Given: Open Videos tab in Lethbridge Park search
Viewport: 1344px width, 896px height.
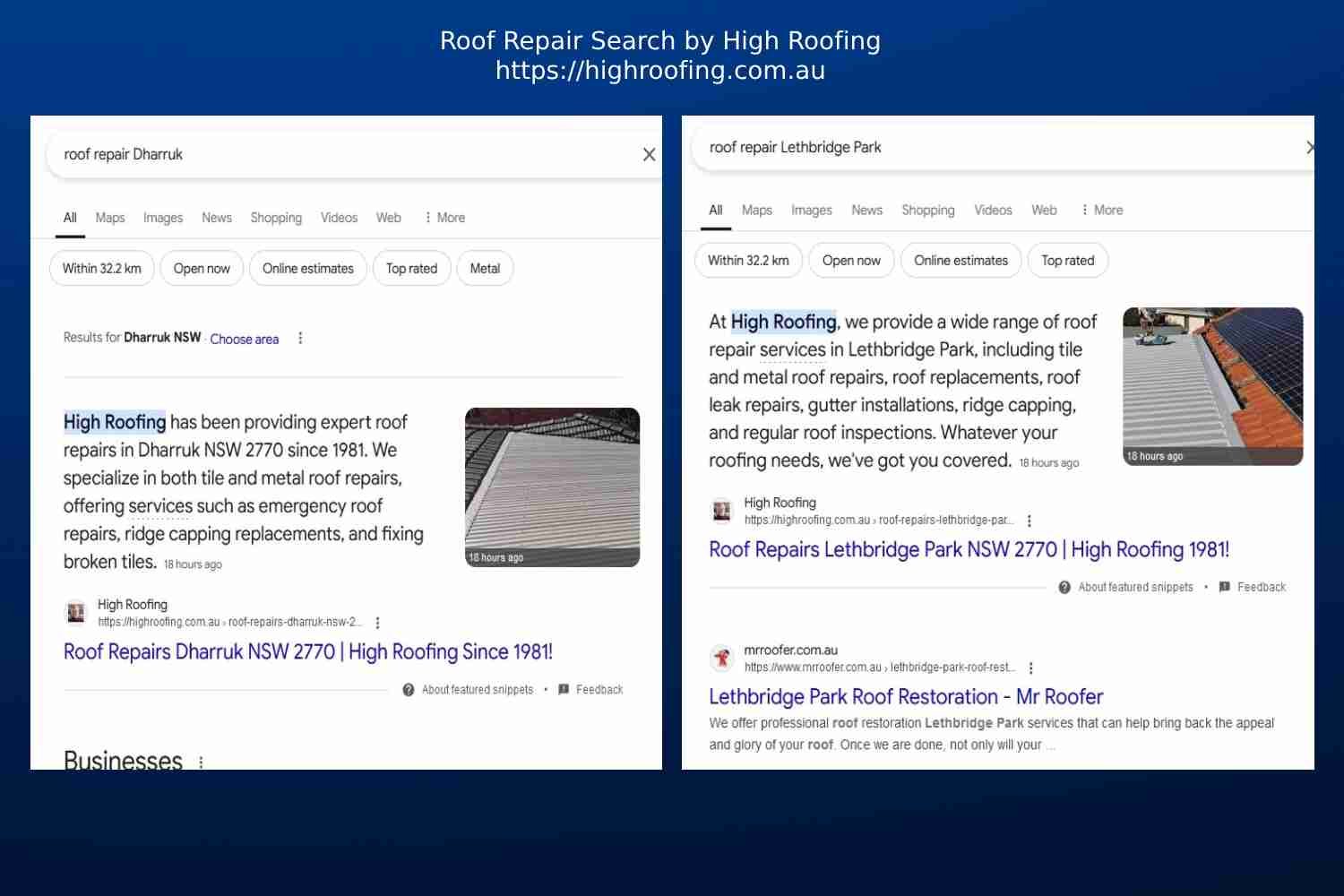Looking at the screenshot, I should point(993,210).
